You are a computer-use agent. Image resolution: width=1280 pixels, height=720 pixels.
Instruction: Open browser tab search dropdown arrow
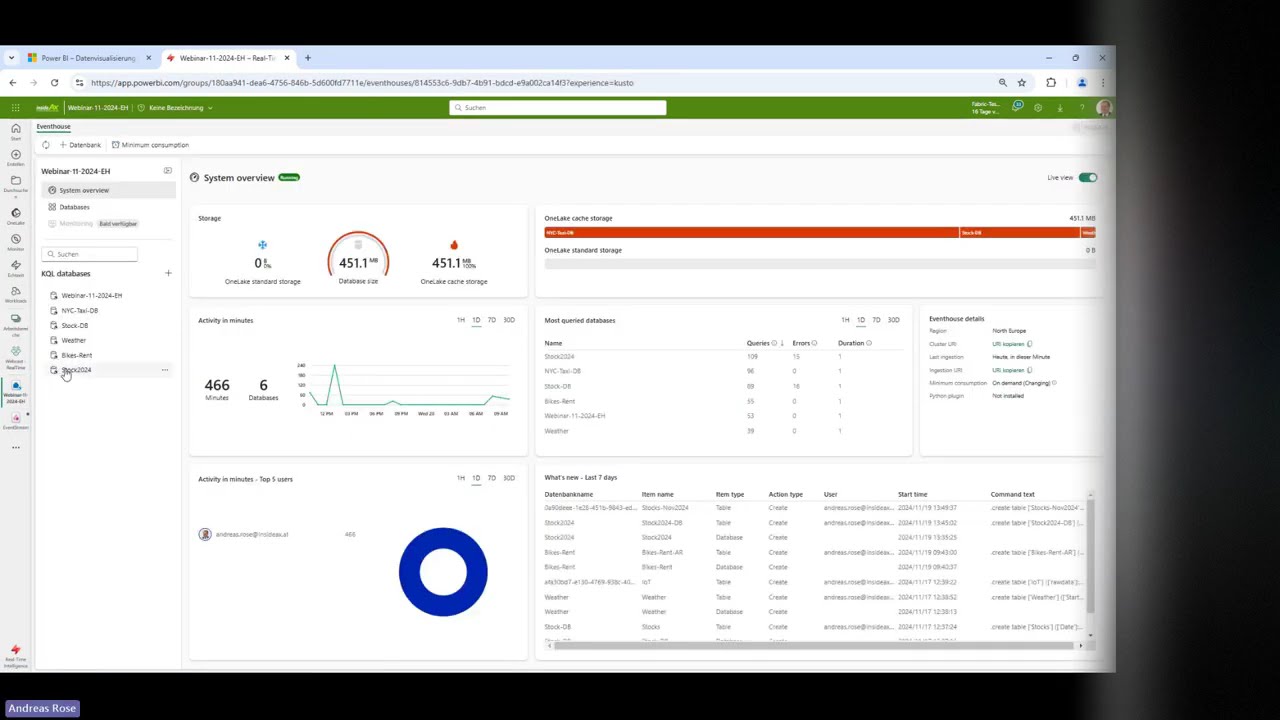11,58
